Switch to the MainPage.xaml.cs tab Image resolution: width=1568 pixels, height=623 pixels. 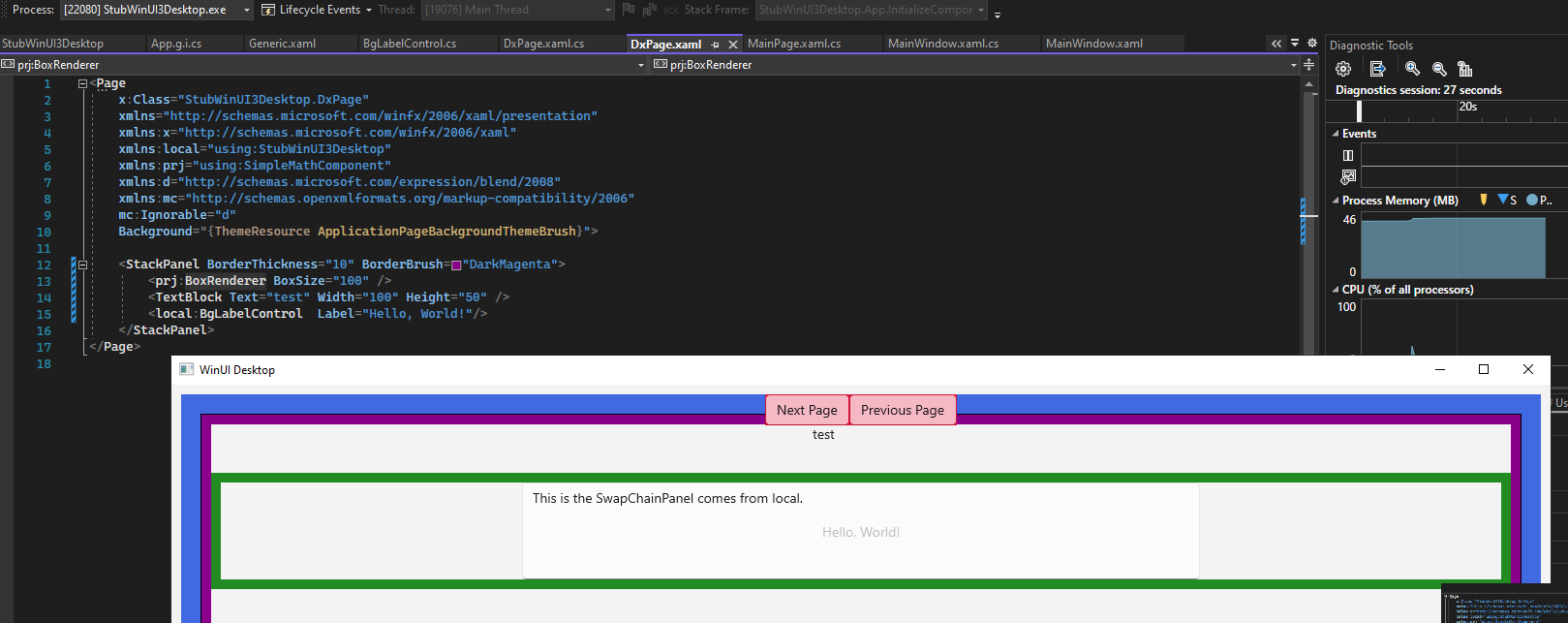point(812,44)
